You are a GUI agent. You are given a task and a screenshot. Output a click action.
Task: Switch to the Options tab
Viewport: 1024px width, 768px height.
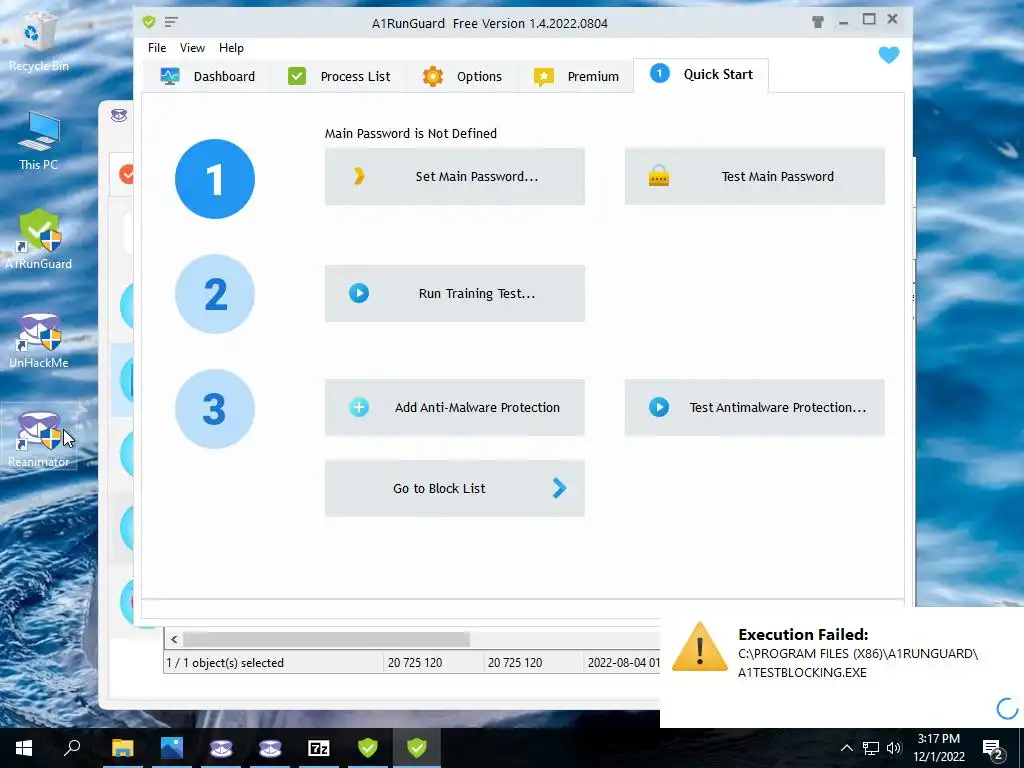click(462, 76)
